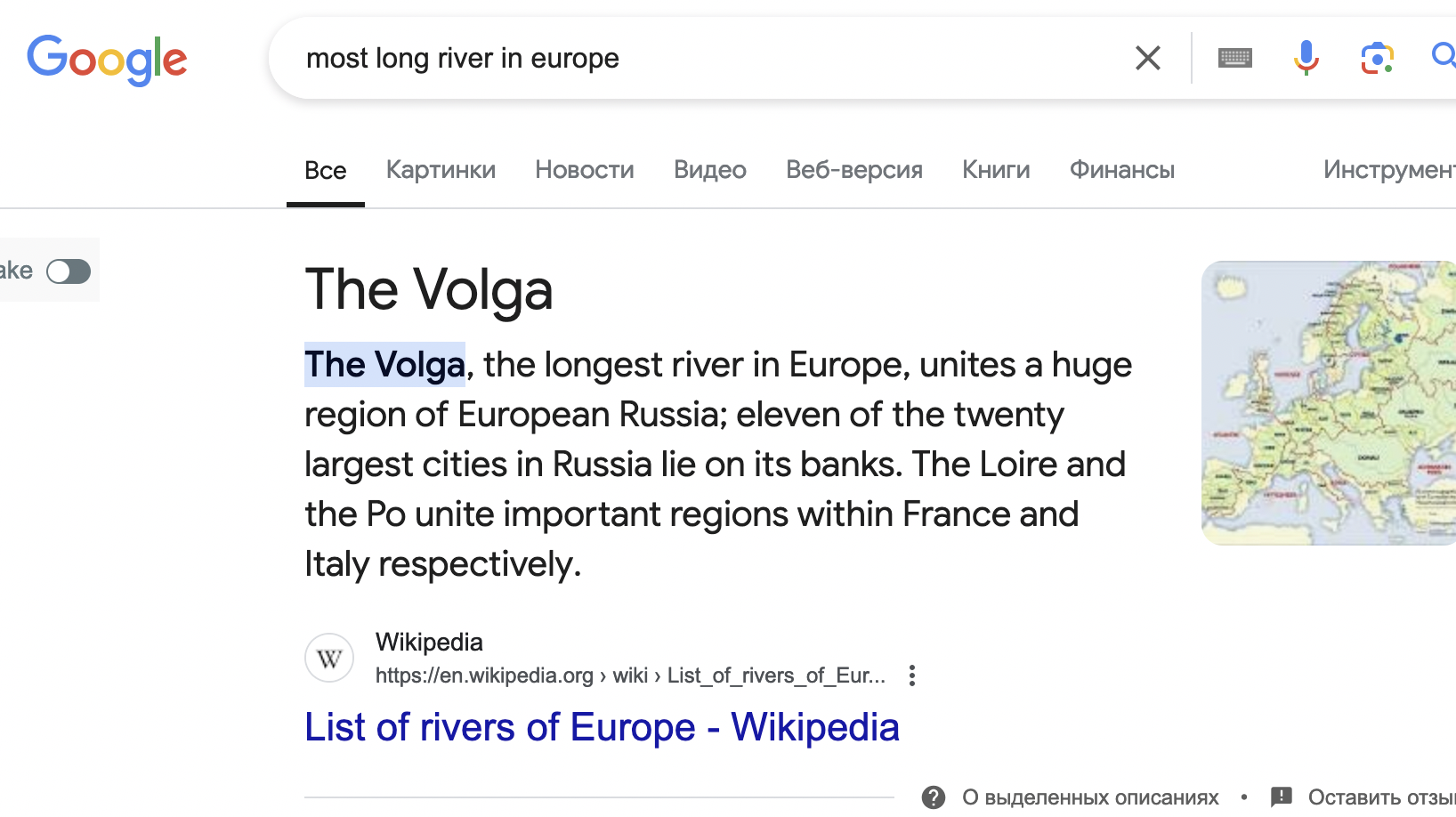
Task: Click "О выделенных описаниях" link
Action: (1090, 797)
